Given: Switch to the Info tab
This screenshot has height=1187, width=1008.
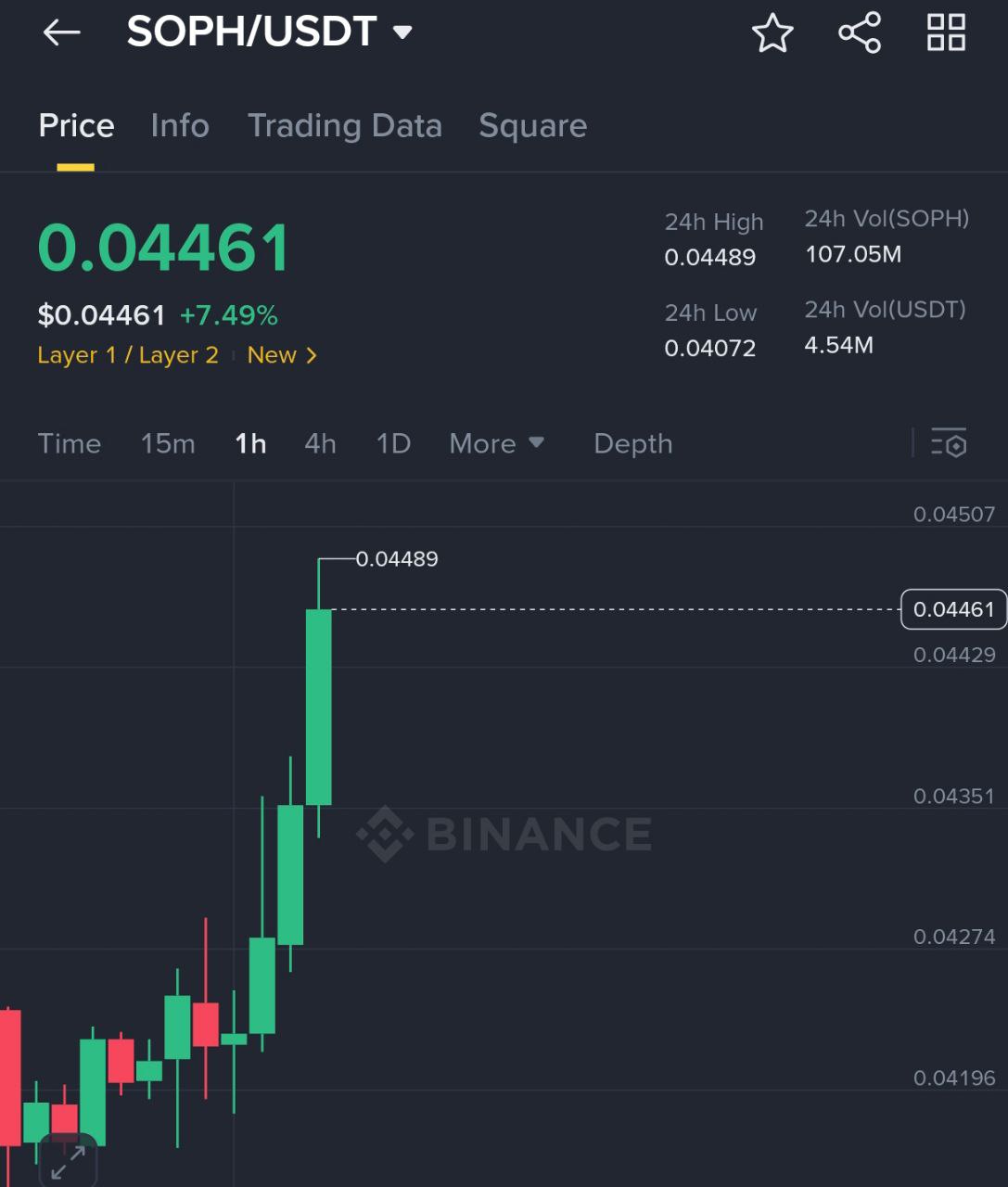Looking at the screenshot, I should pos(180,126).
